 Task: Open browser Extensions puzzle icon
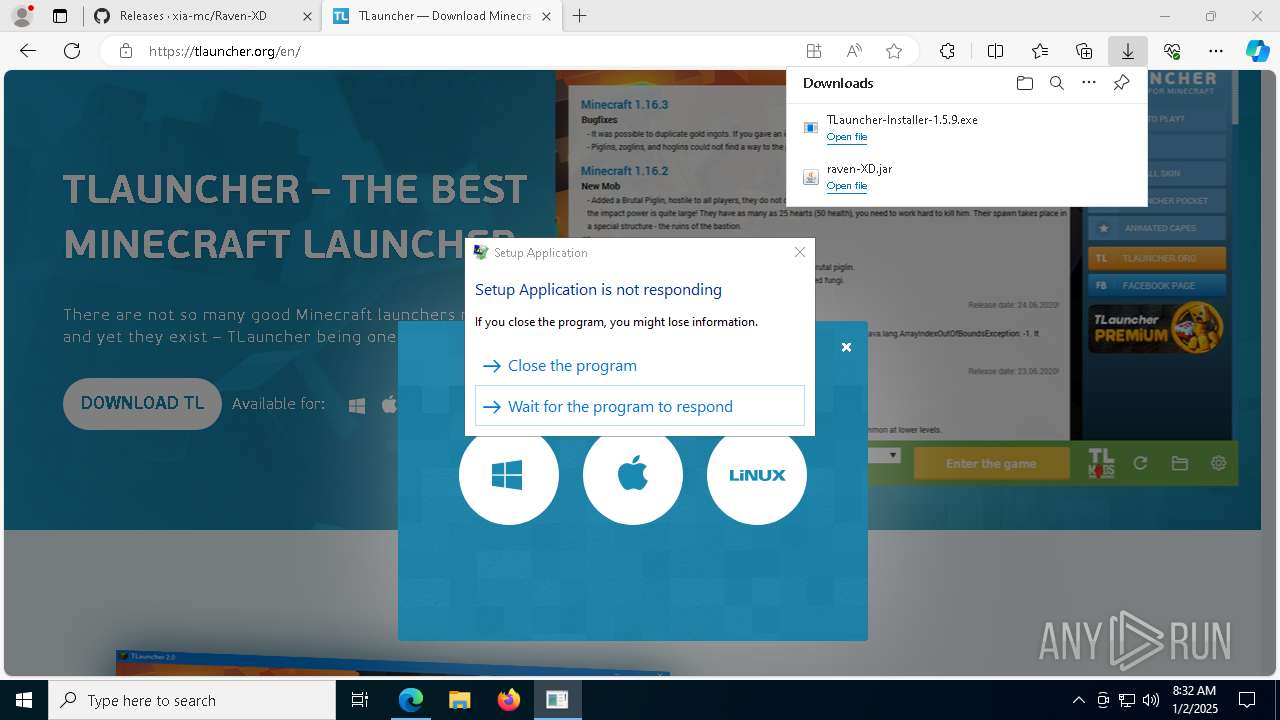(x=947, y=51)
